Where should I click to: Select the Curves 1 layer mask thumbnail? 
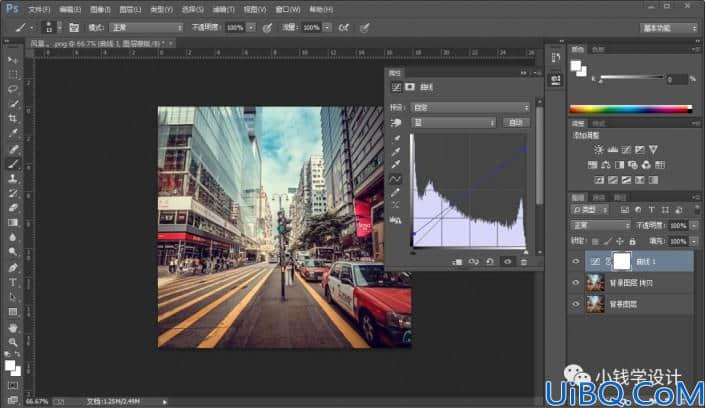[622, 261]
